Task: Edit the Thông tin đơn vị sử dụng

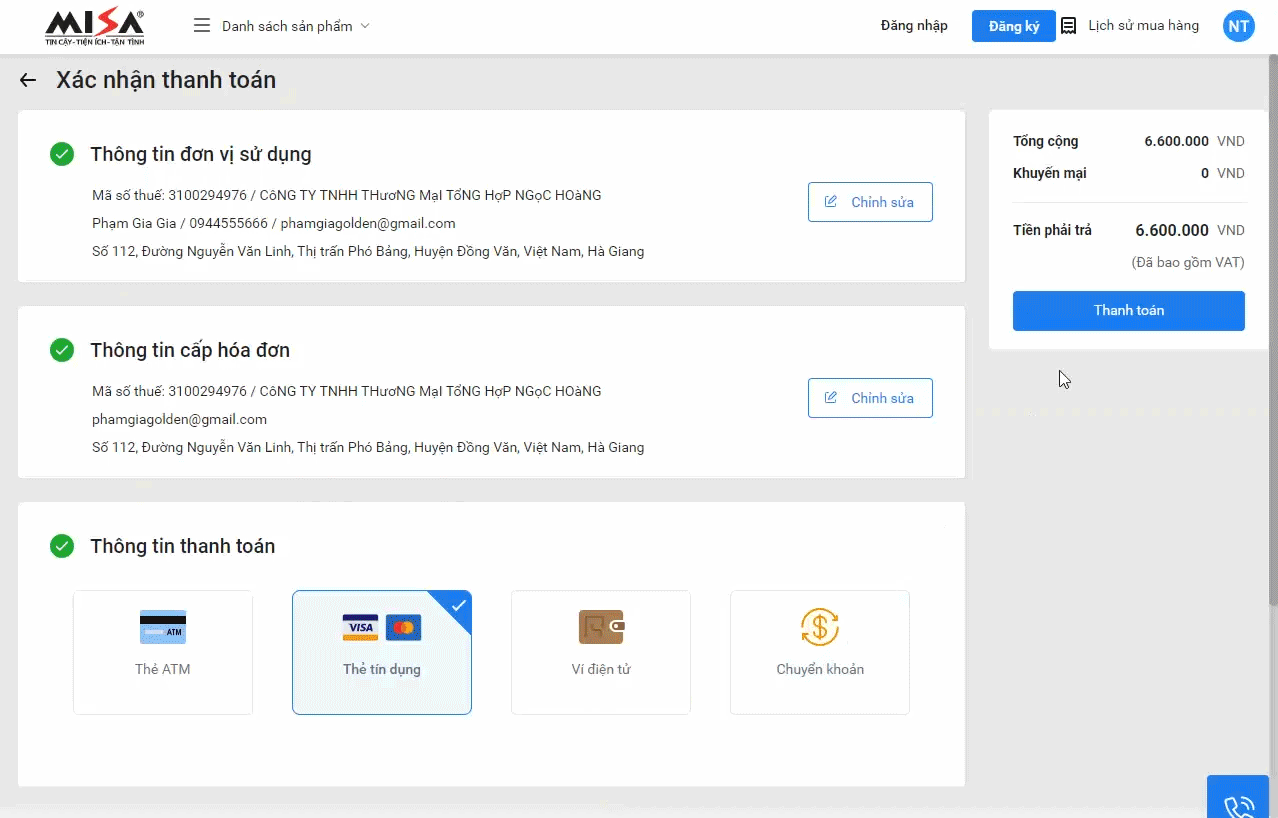Action: point(870,202)
